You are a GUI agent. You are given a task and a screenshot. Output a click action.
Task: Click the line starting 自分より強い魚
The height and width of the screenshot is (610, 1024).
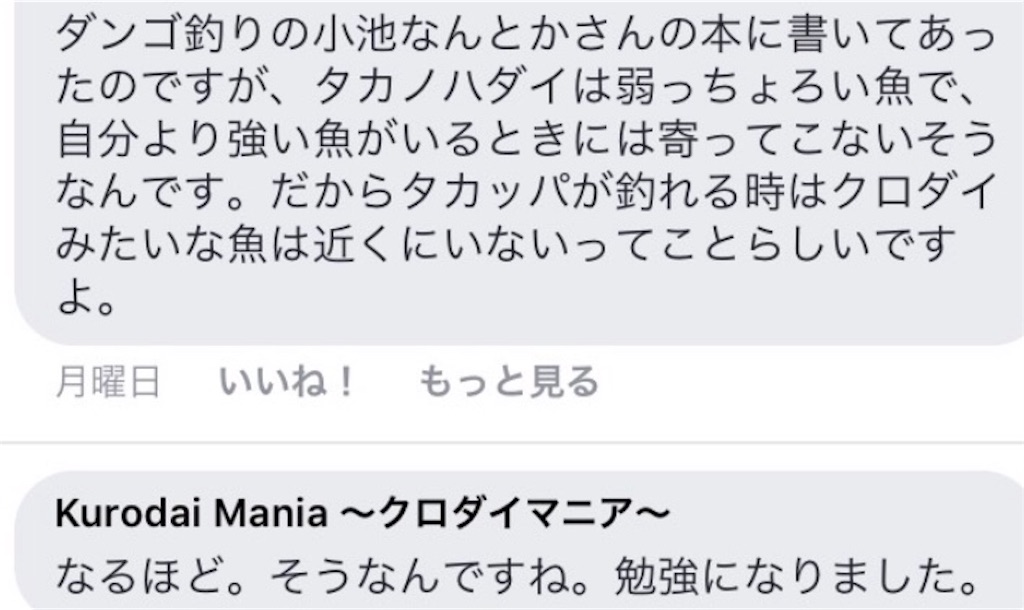point(526,140)
